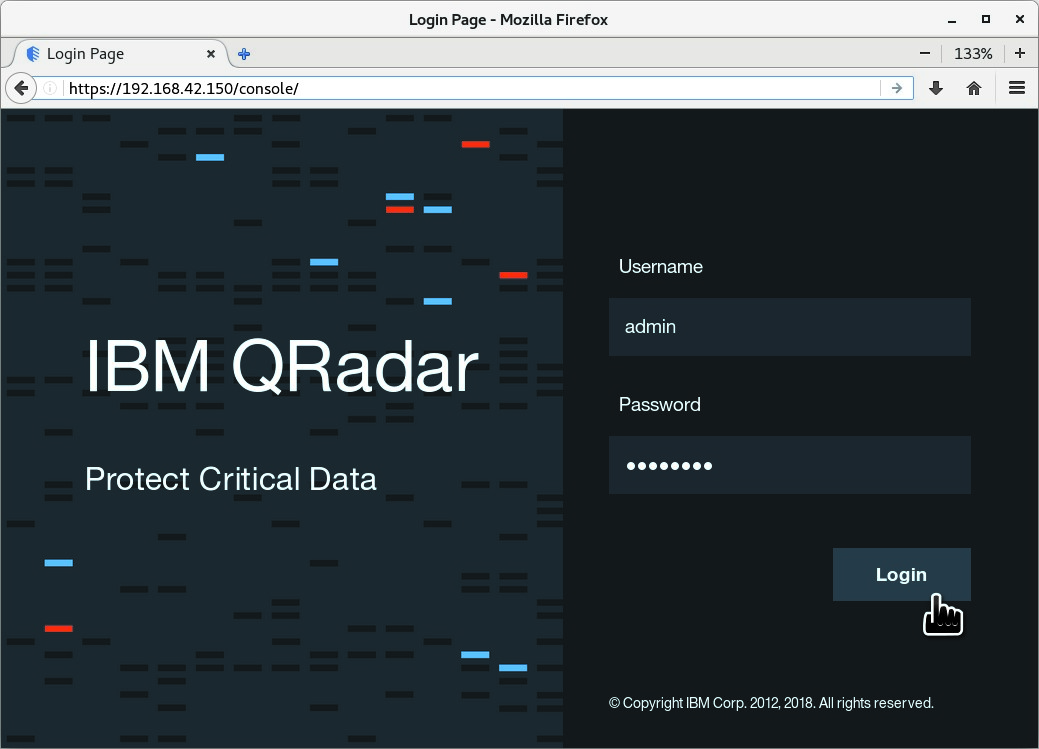This screenshot has width=1039, height=749.
Task: Focus the Username field containing admin
Action: pyautogui.click(x=789, y=327)
